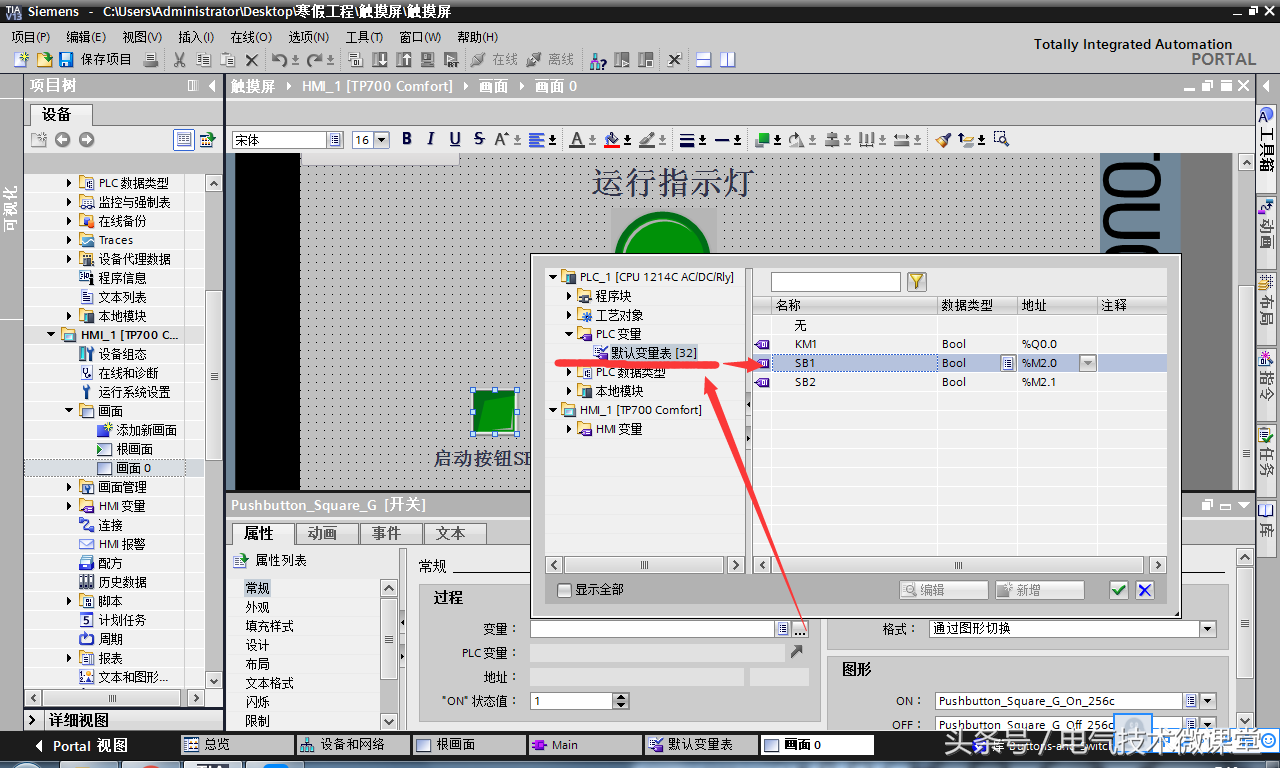Click the open project icon in toolbar
The image size is (1280, 768).
click(44, 60)
